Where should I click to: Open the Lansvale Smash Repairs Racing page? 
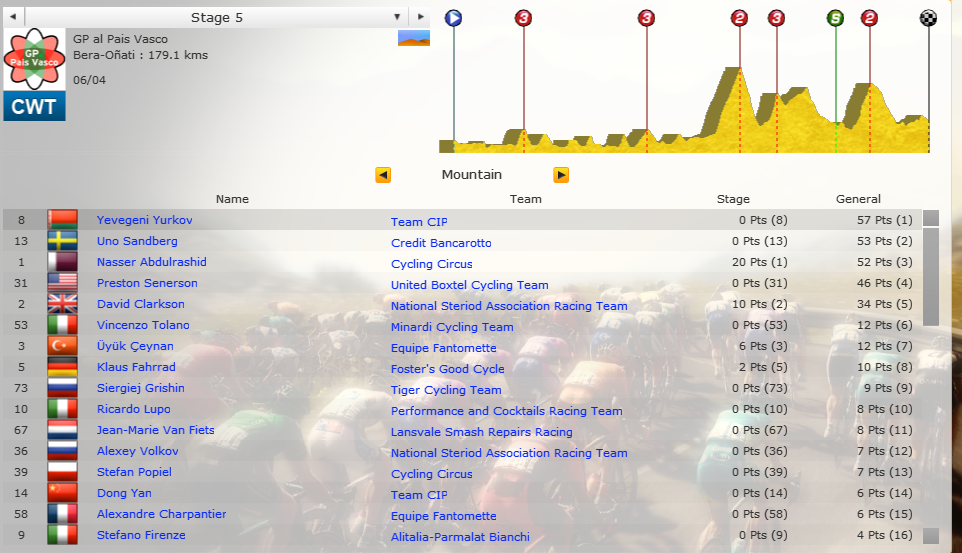(482, 431)
